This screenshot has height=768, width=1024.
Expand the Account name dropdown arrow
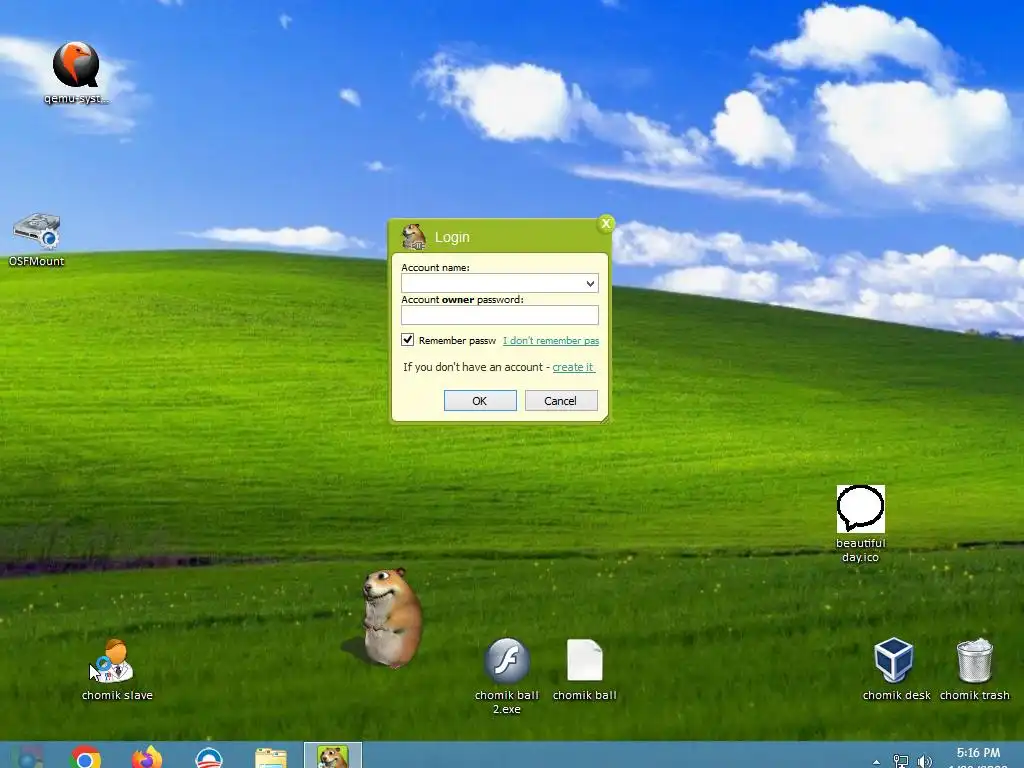[590, 283]
